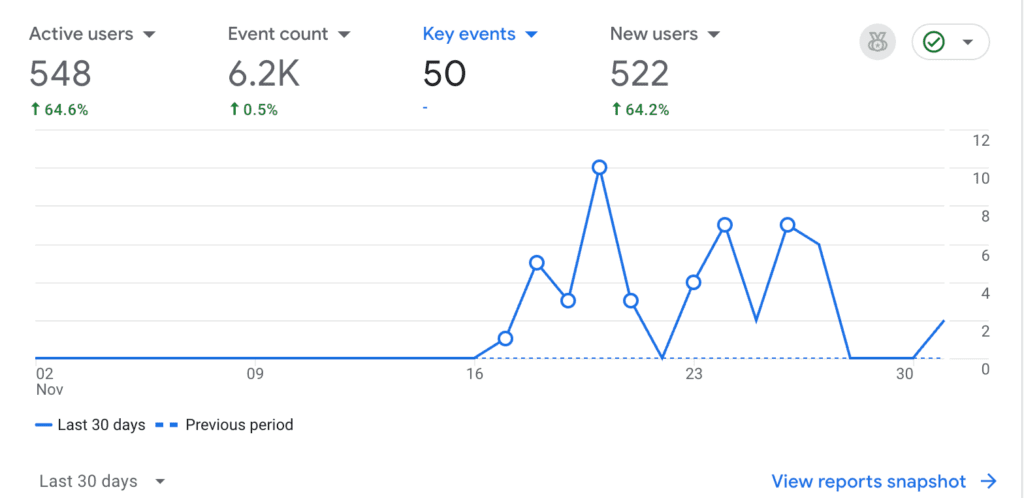Open dropdown arrow next to the green checkmark
This screenshot has width=1024, height=498.
[x=967, y=42]
